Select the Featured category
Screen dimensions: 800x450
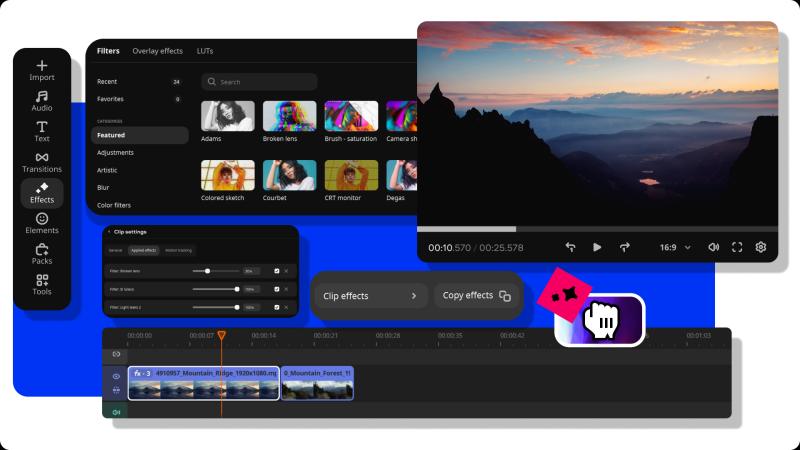[x=140, y=135]
